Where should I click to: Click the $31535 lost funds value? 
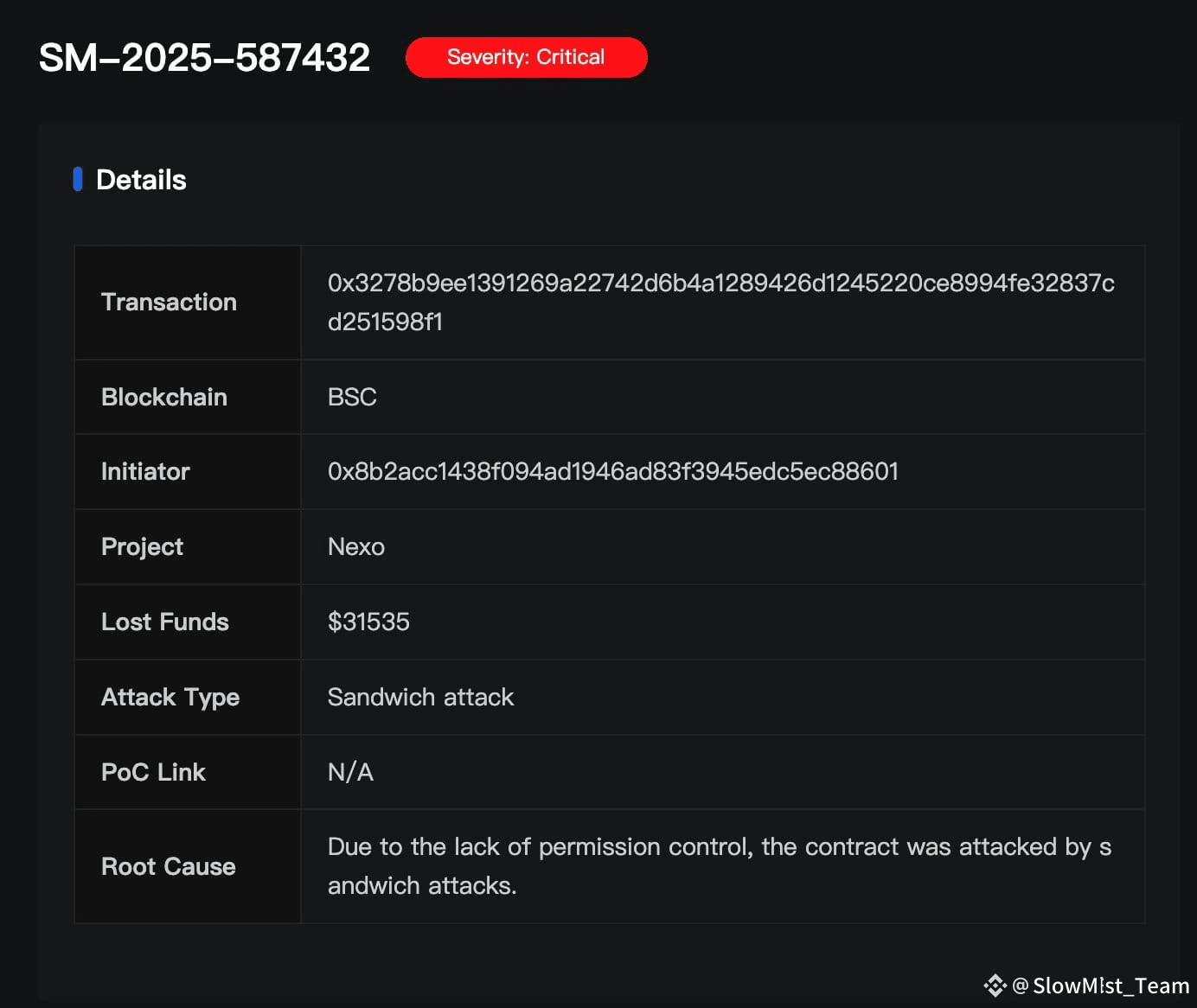pyautogui.click(x=368, y=622)
